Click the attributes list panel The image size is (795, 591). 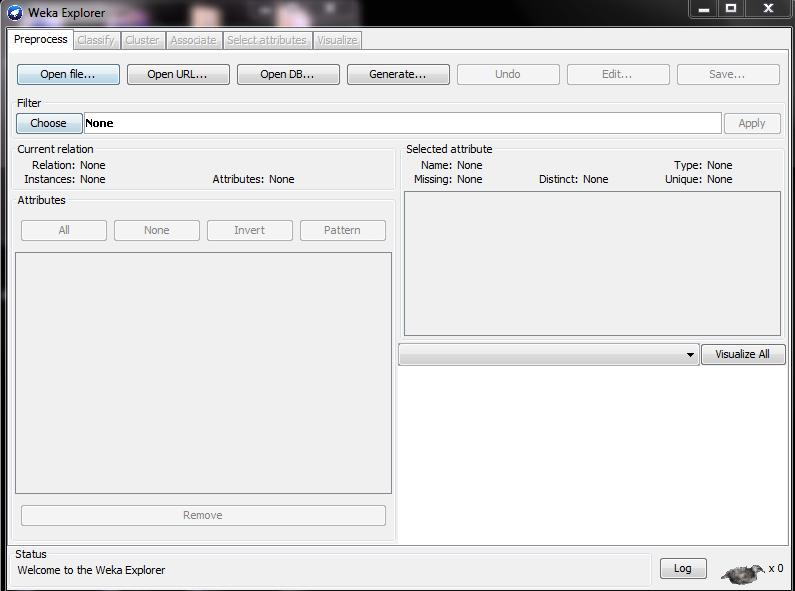[203, 373]
